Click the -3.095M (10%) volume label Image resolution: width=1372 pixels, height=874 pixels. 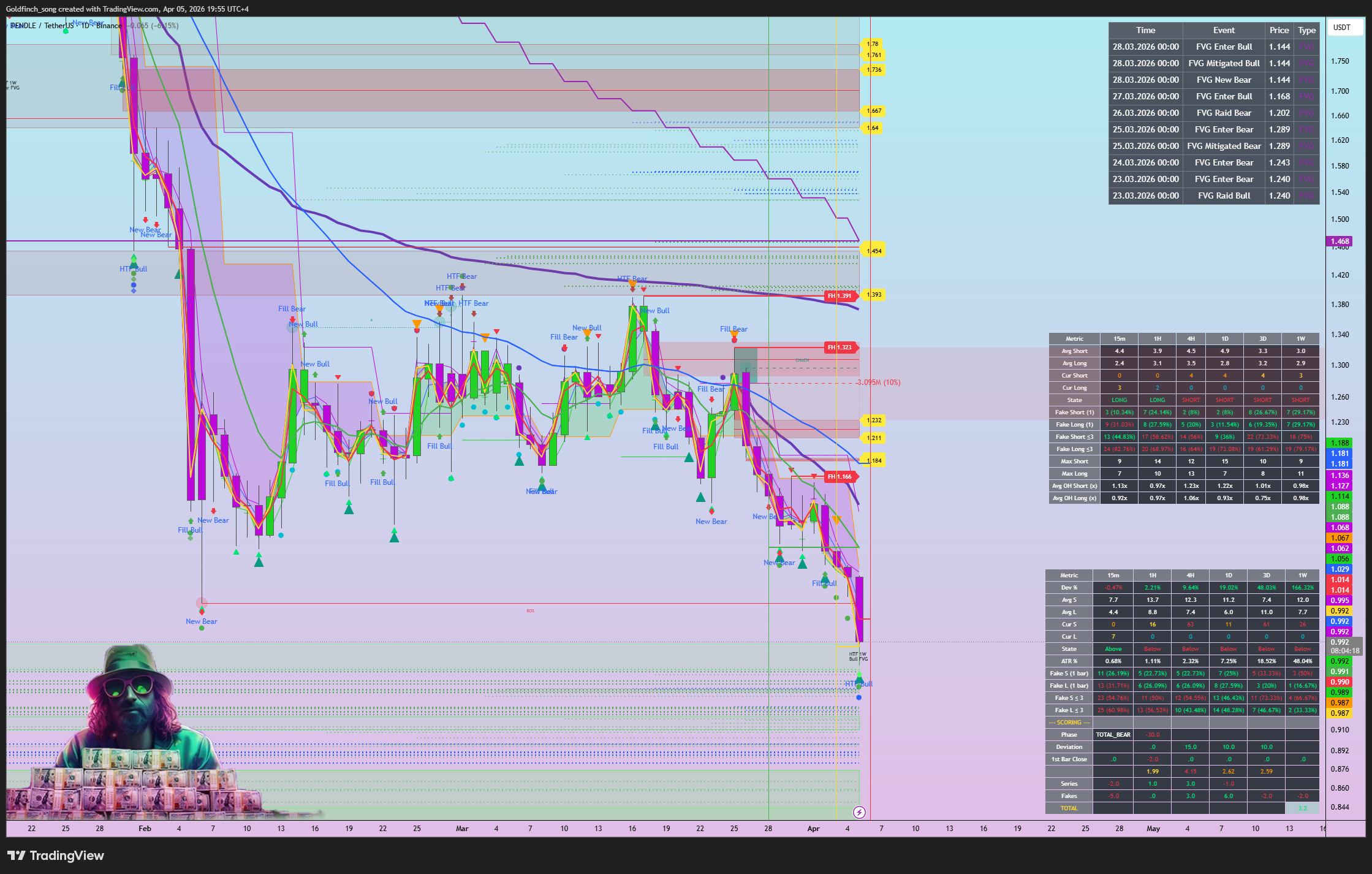tap(879, 382)
